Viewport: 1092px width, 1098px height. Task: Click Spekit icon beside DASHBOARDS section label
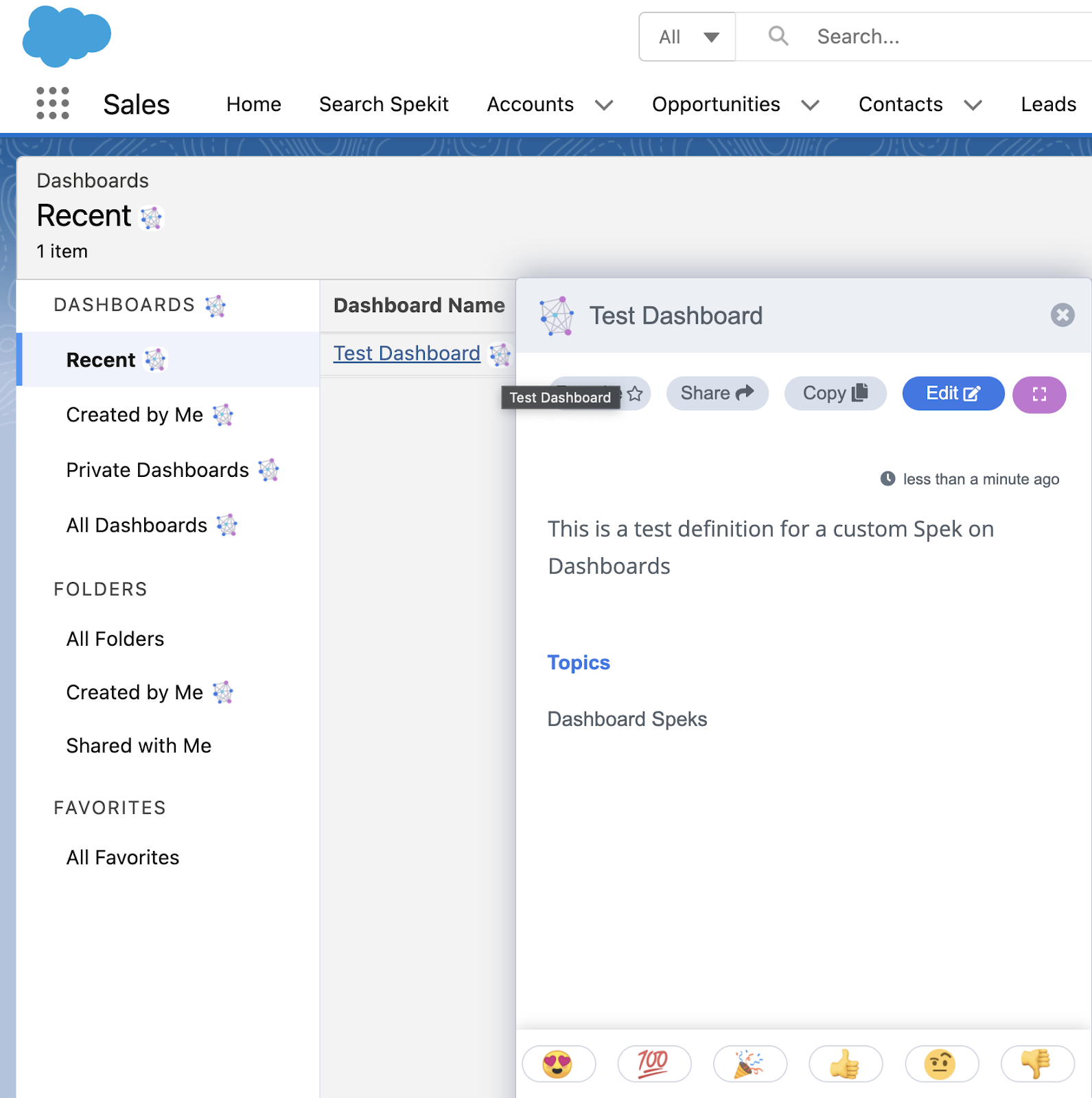coord(216,306)
